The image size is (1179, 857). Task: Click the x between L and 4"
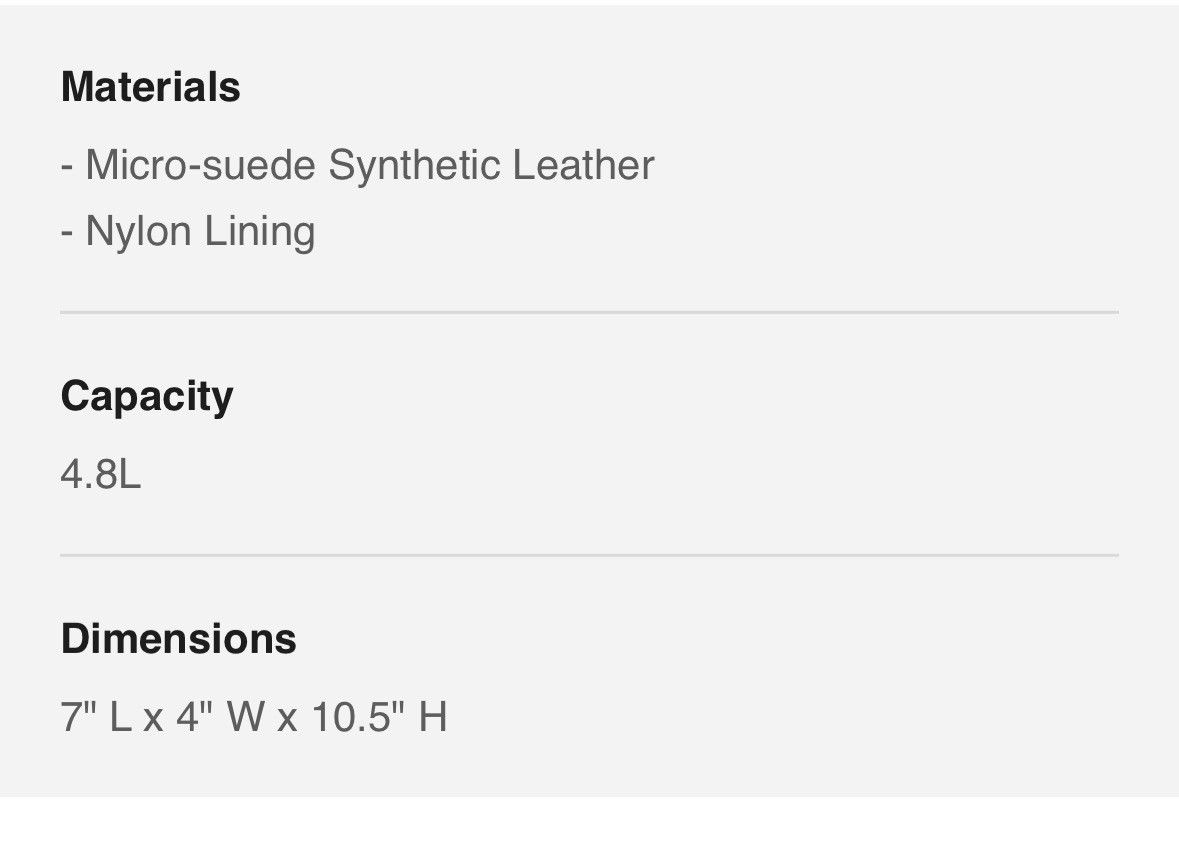153,720
